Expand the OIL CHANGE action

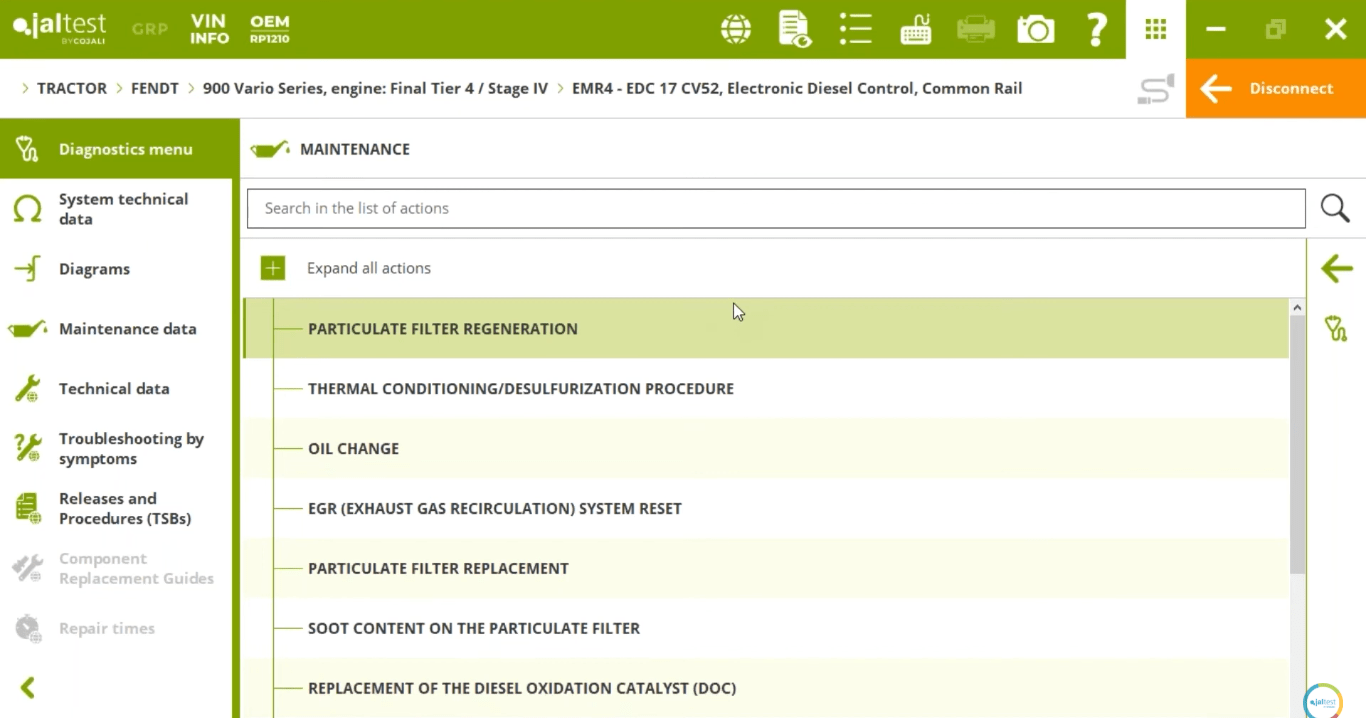(353, 448)
